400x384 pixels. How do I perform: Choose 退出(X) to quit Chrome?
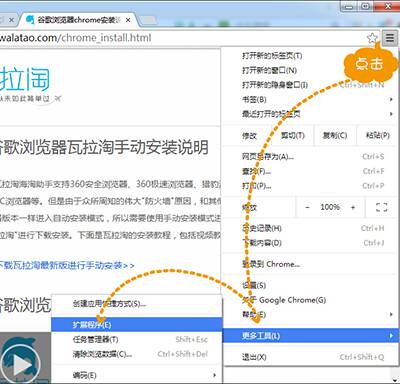click(x=310, y=357)
